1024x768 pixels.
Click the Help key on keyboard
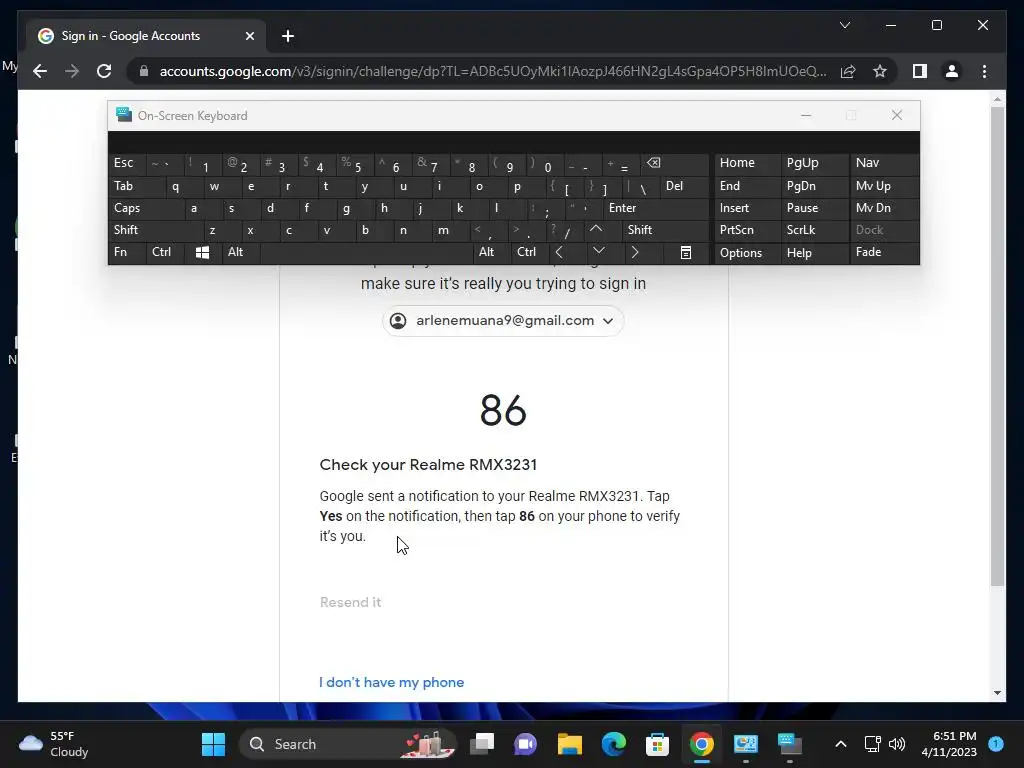(814, 253)
